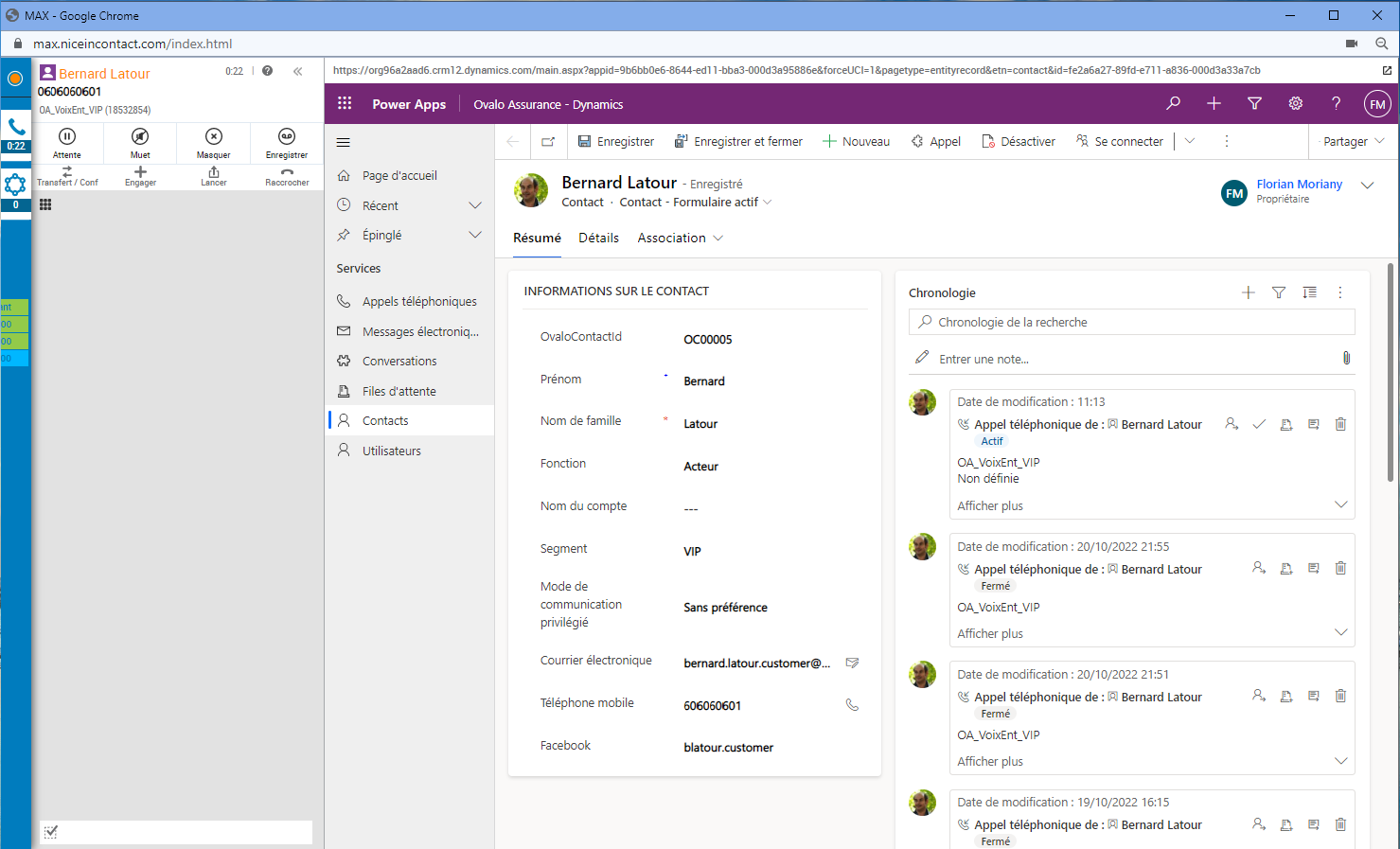Image resolution: width=1400 pixels, height=849 pixels.
Task: Hang up the call with Raccrocher
Action: (287, 176)
